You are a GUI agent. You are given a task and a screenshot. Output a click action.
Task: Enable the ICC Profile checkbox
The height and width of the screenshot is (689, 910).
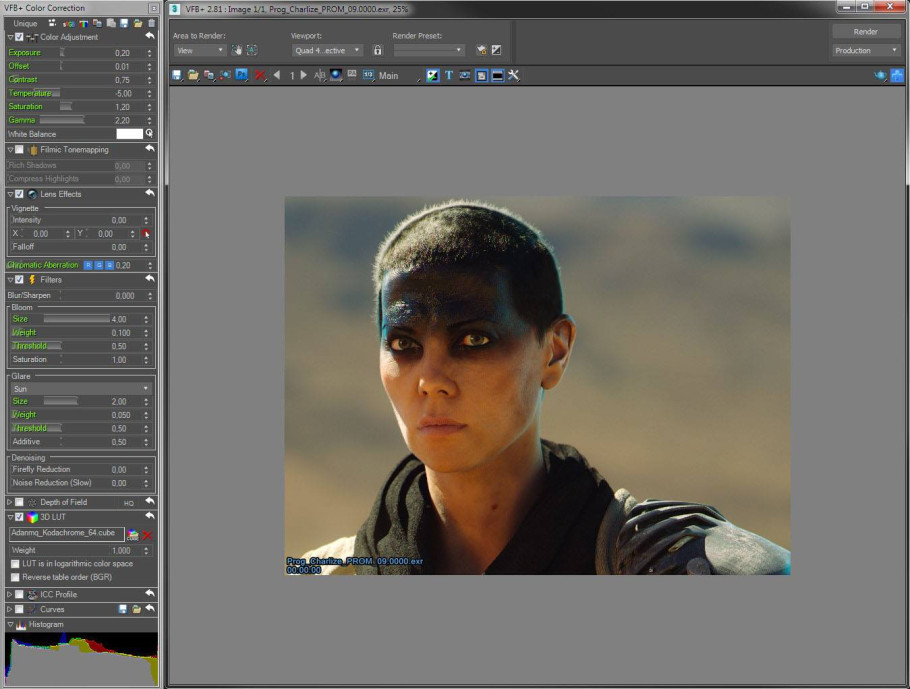coord(19,594)
